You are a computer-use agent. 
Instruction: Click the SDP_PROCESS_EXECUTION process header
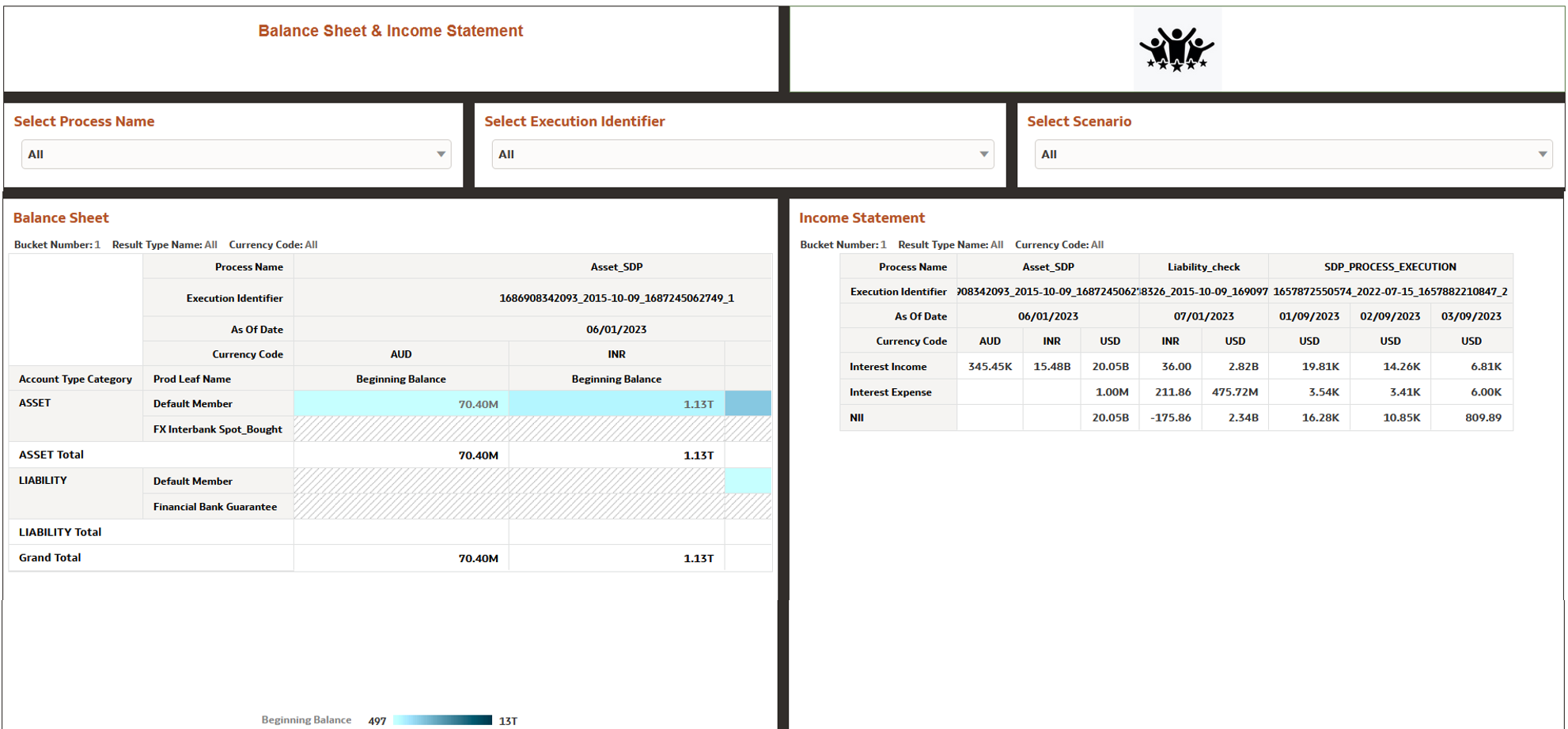click(x=1390, y=266)
